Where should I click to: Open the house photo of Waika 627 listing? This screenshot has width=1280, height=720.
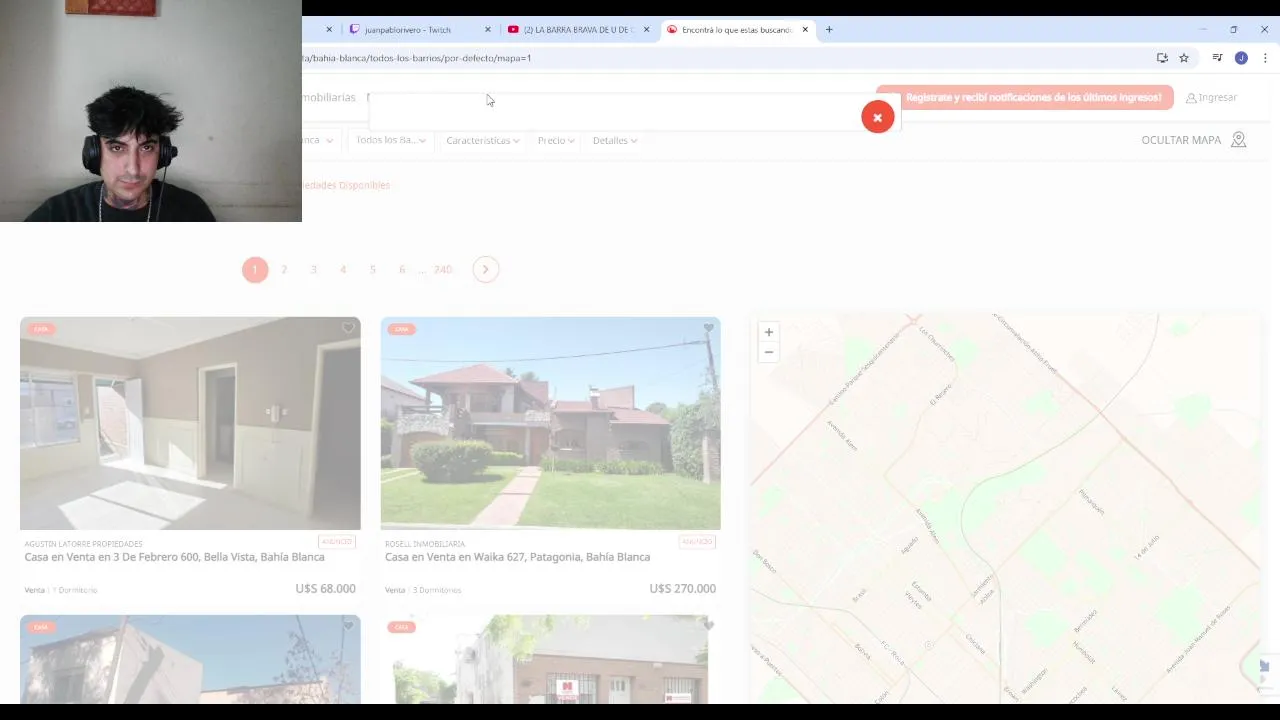(550, 423)
